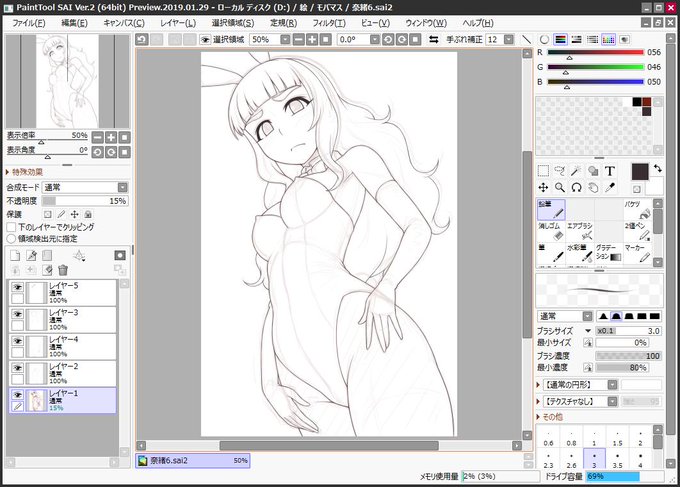
Task: Open the stabilizer value dropdown
Action: (509, 39)
